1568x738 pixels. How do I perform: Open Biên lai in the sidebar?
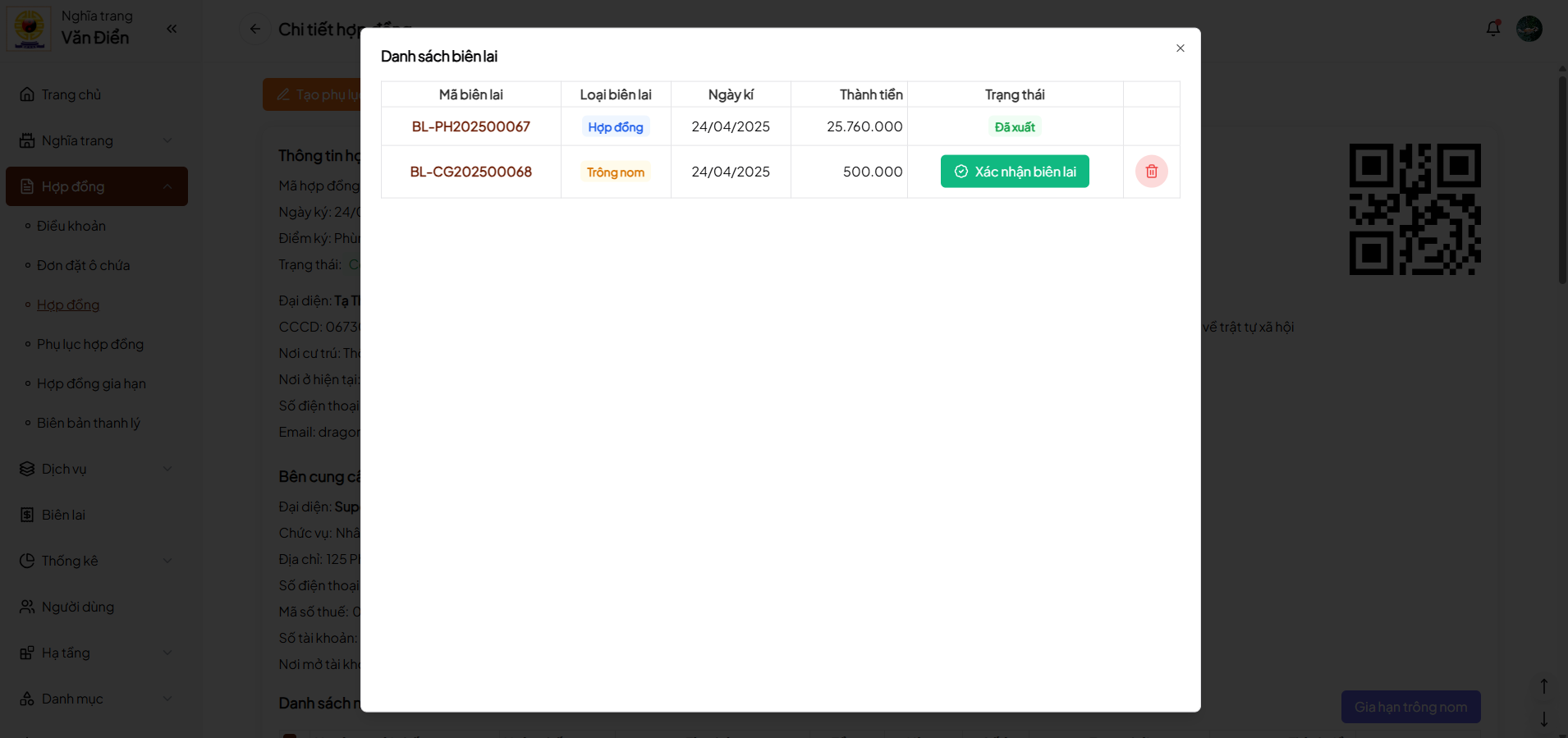tap(63, 515)
